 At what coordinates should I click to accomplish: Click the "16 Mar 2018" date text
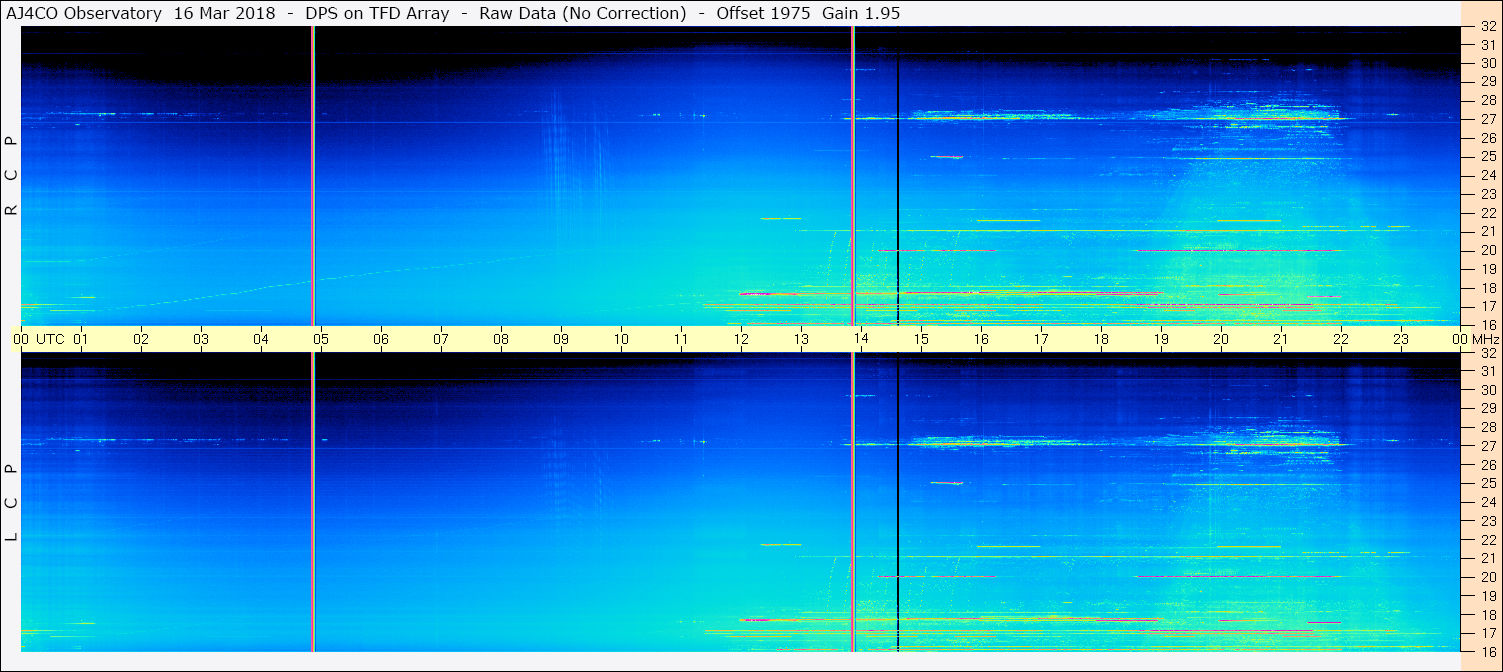(224, 13)
